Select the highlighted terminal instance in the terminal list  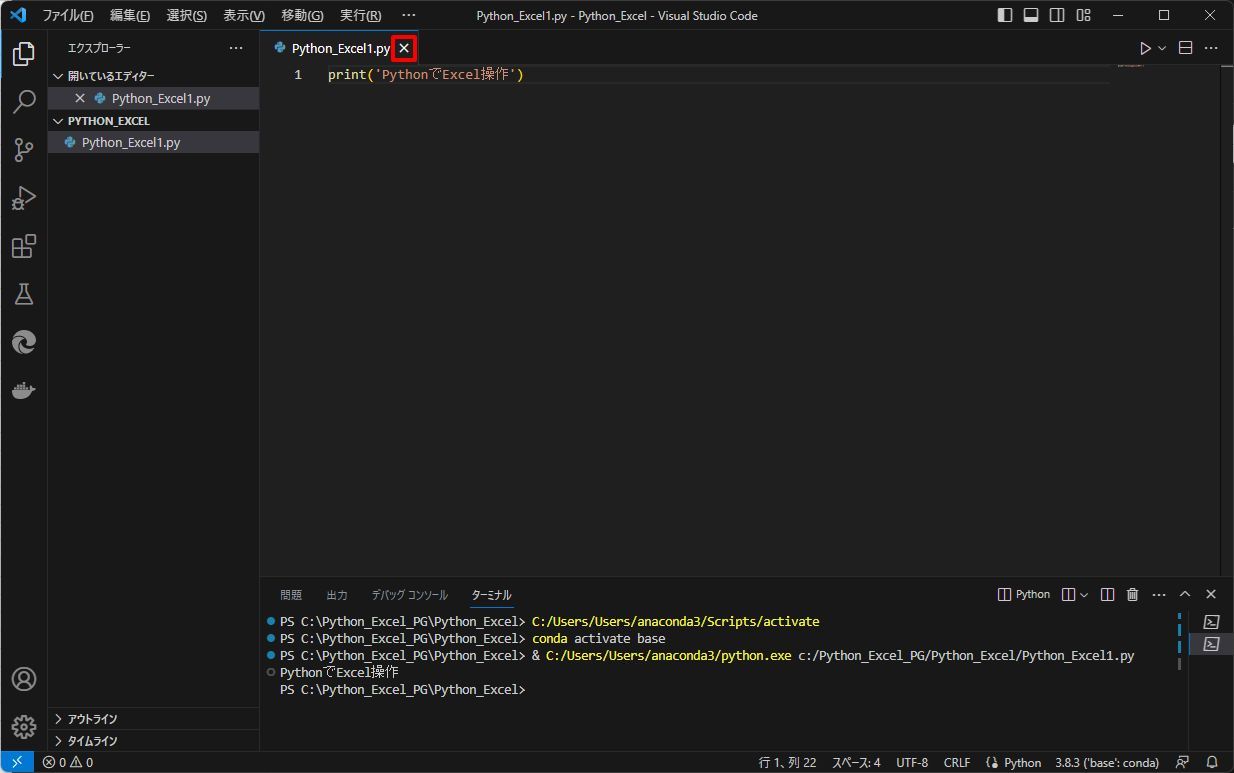click(x=1211, y=644)
